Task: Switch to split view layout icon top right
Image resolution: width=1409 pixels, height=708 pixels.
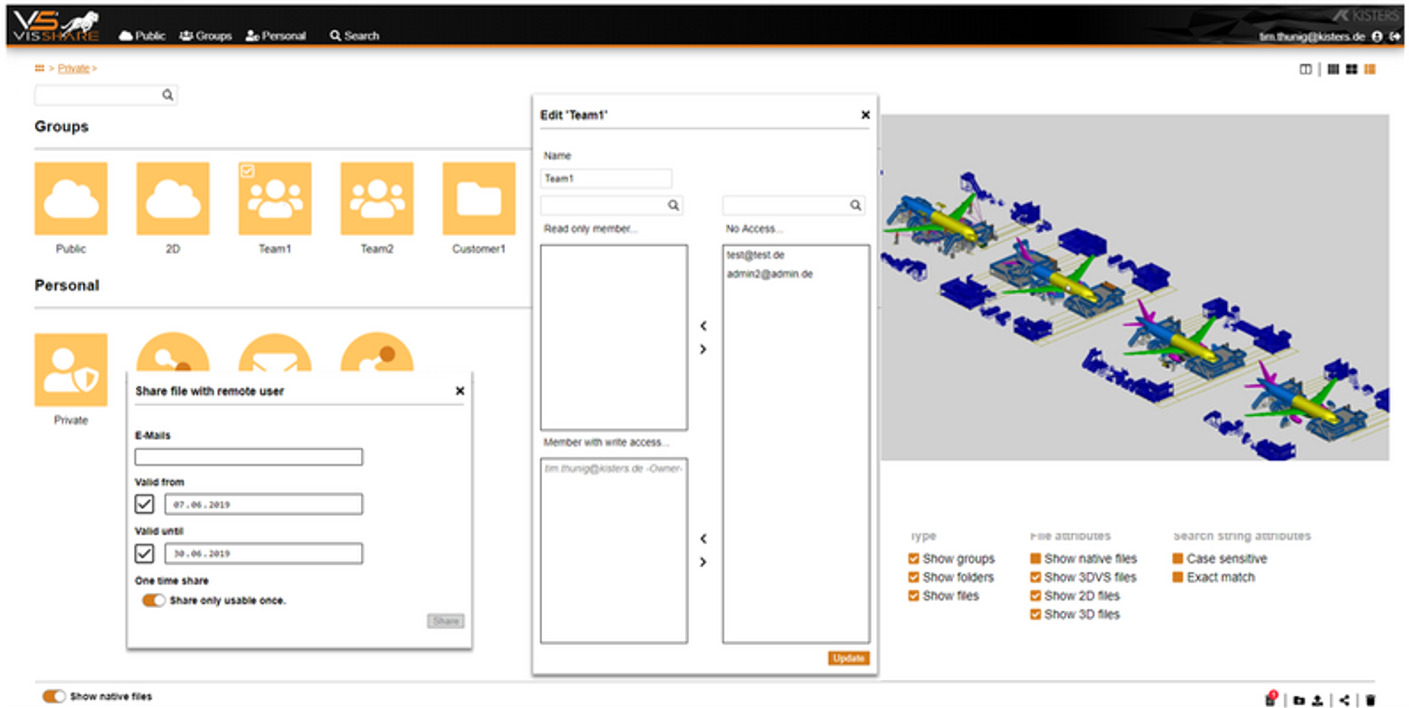Action: 1306,69
